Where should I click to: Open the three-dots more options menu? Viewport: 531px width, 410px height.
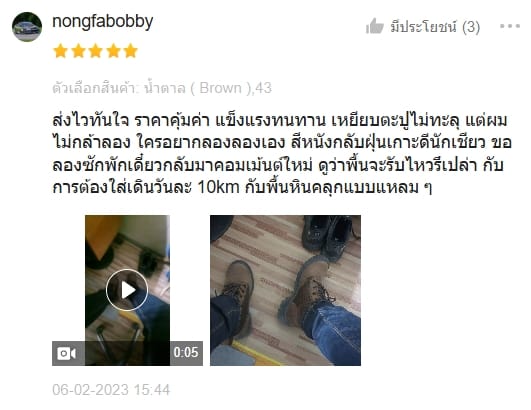pyautogui.click(x=510, y=26)
